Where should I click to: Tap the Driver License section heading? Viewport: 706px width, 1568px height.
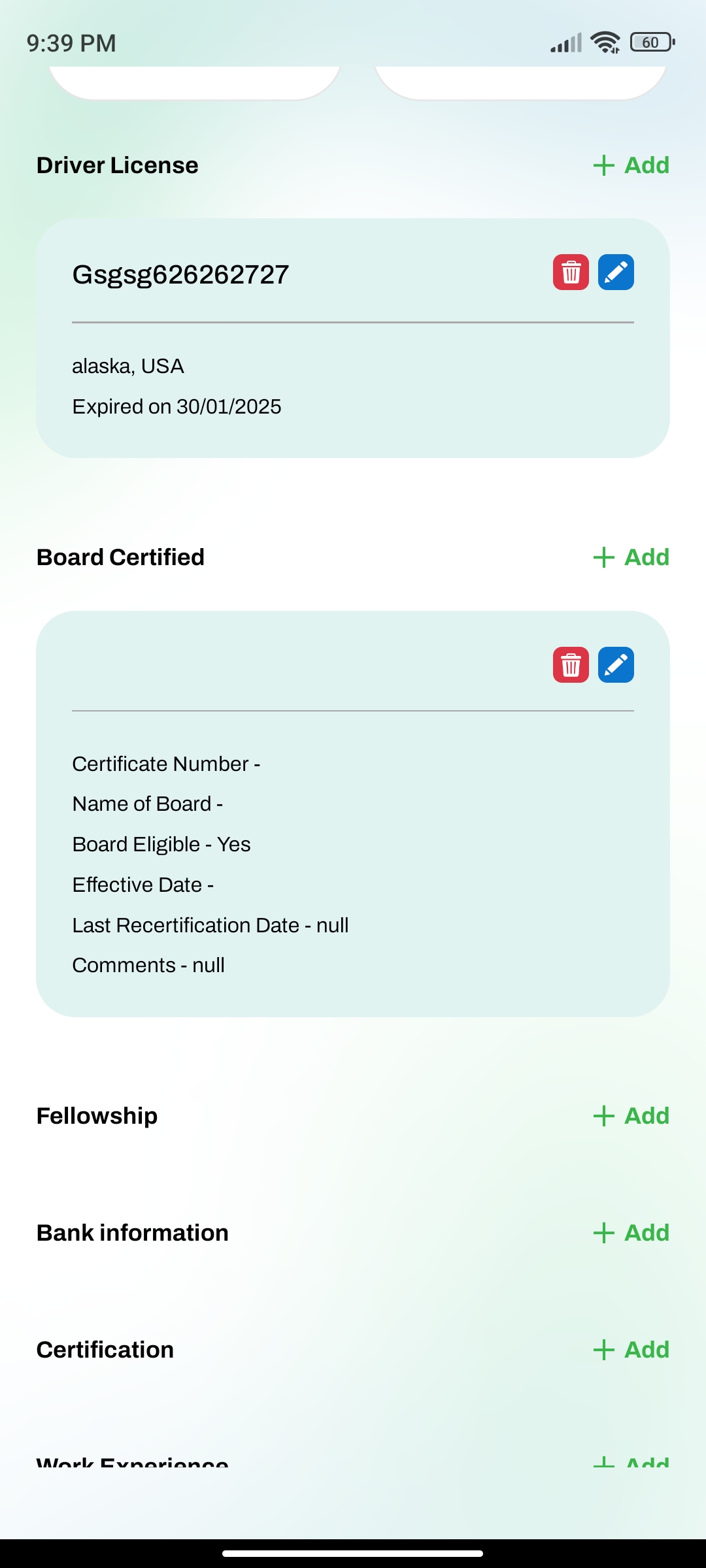coord(118,165)
